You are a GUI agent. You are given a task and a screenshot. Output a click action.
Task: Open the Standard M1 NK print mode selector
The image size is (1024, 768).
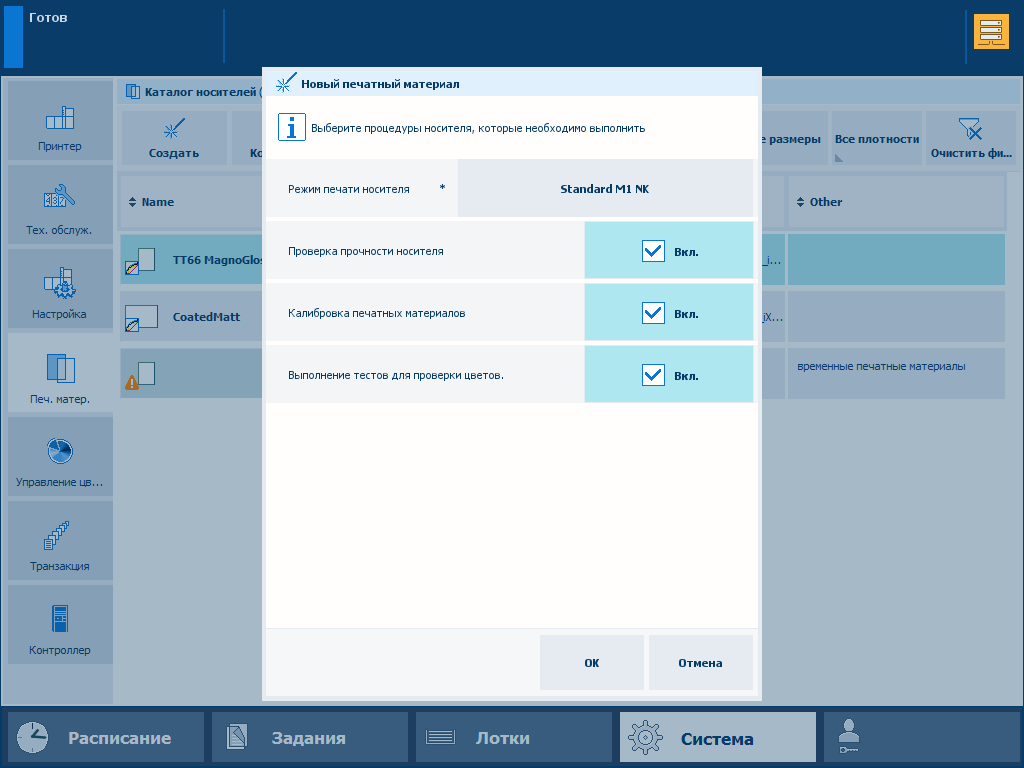click(x=605, y=189)
